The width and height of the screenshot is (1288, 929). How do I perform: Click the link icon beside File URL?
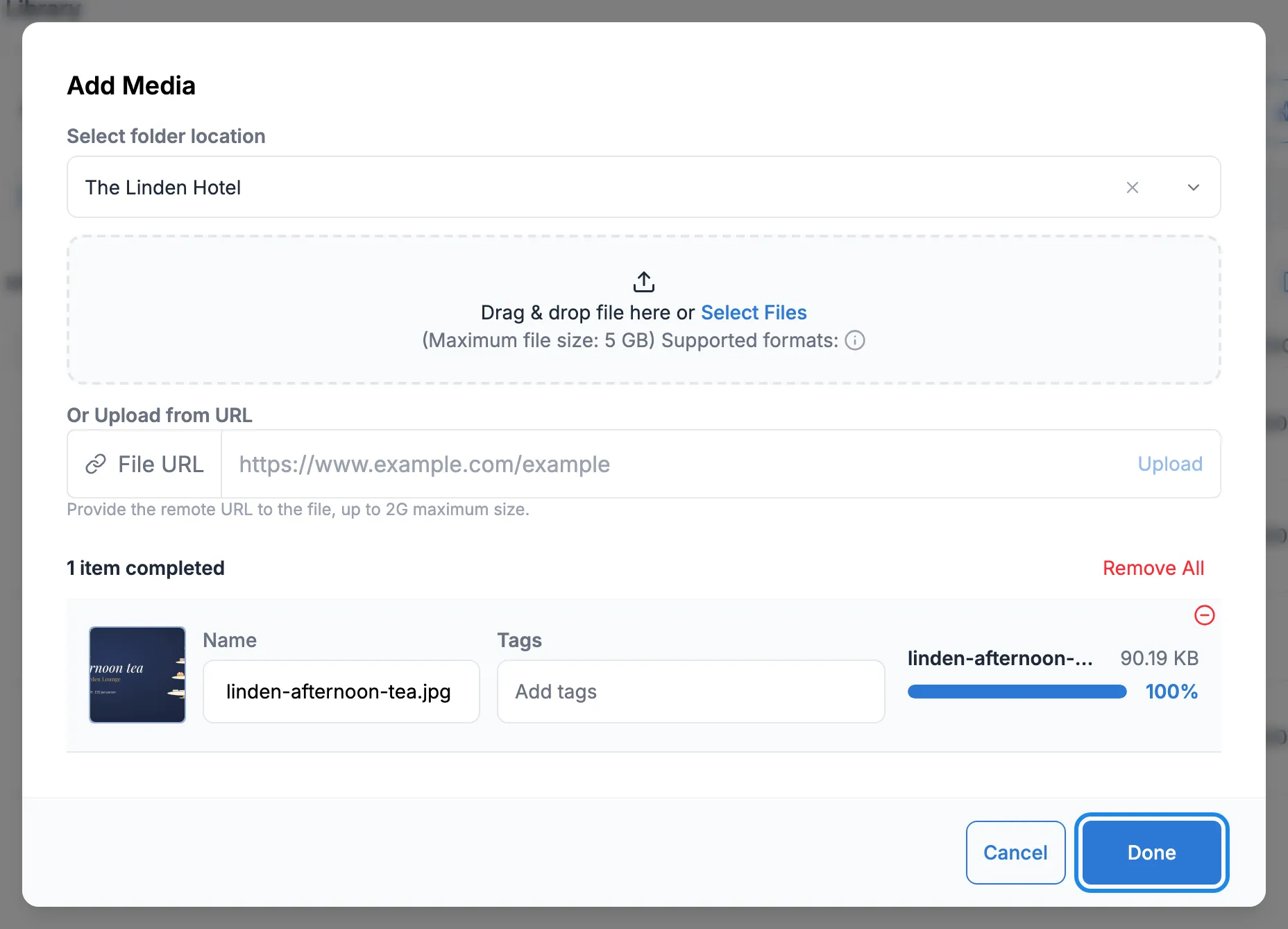click(x=96, y=464)
